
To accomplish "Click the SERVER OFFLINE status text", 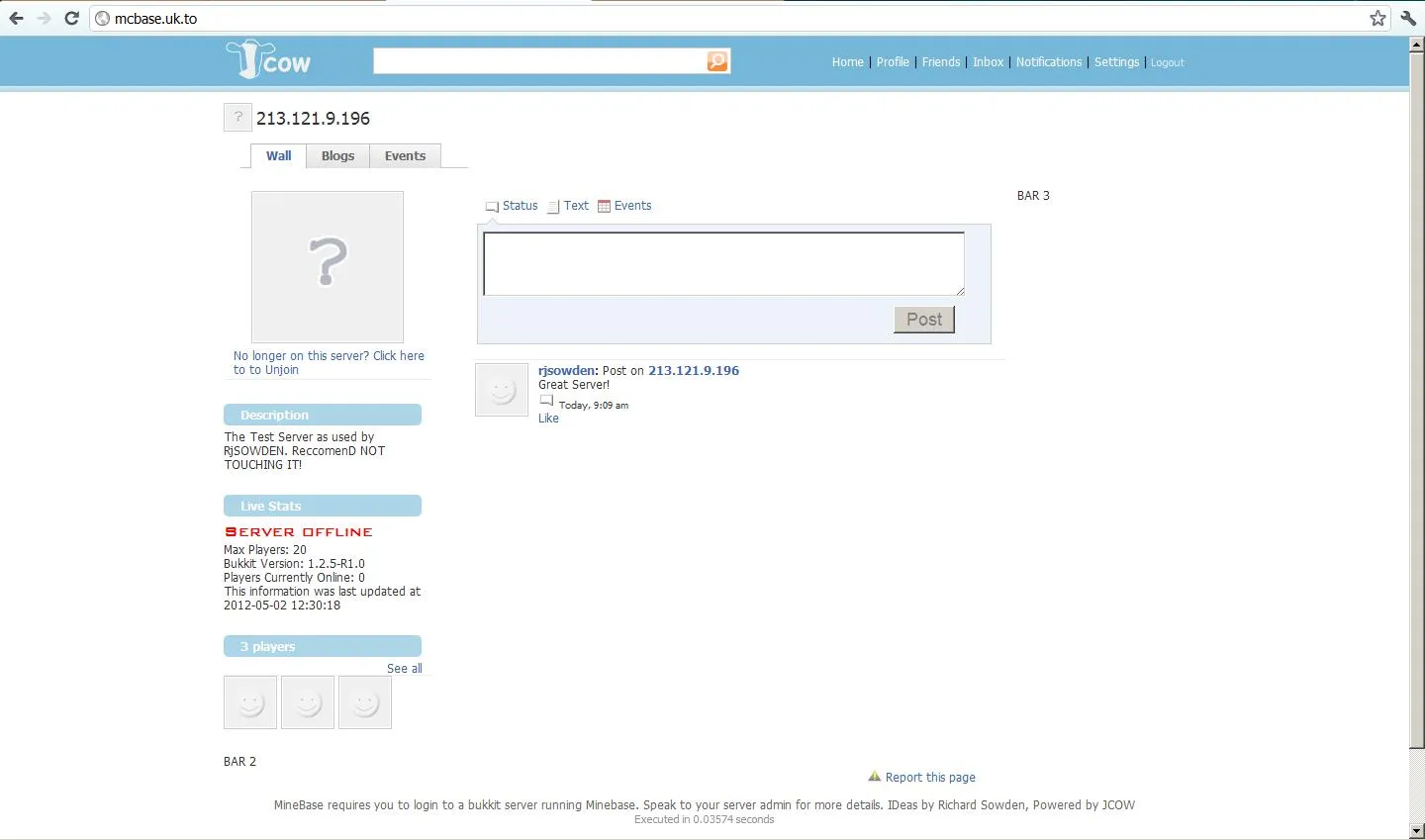I will (299, 531).
